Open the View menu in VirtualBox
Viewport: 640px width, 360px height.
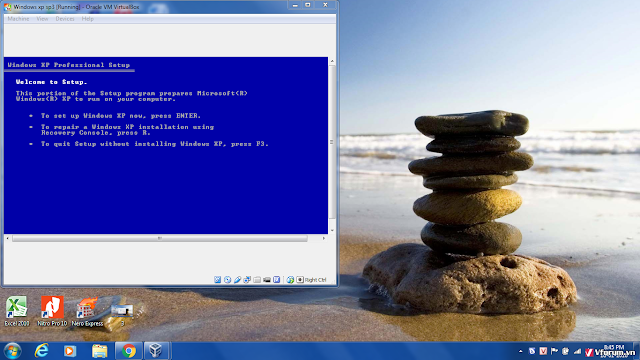(42, 19)
